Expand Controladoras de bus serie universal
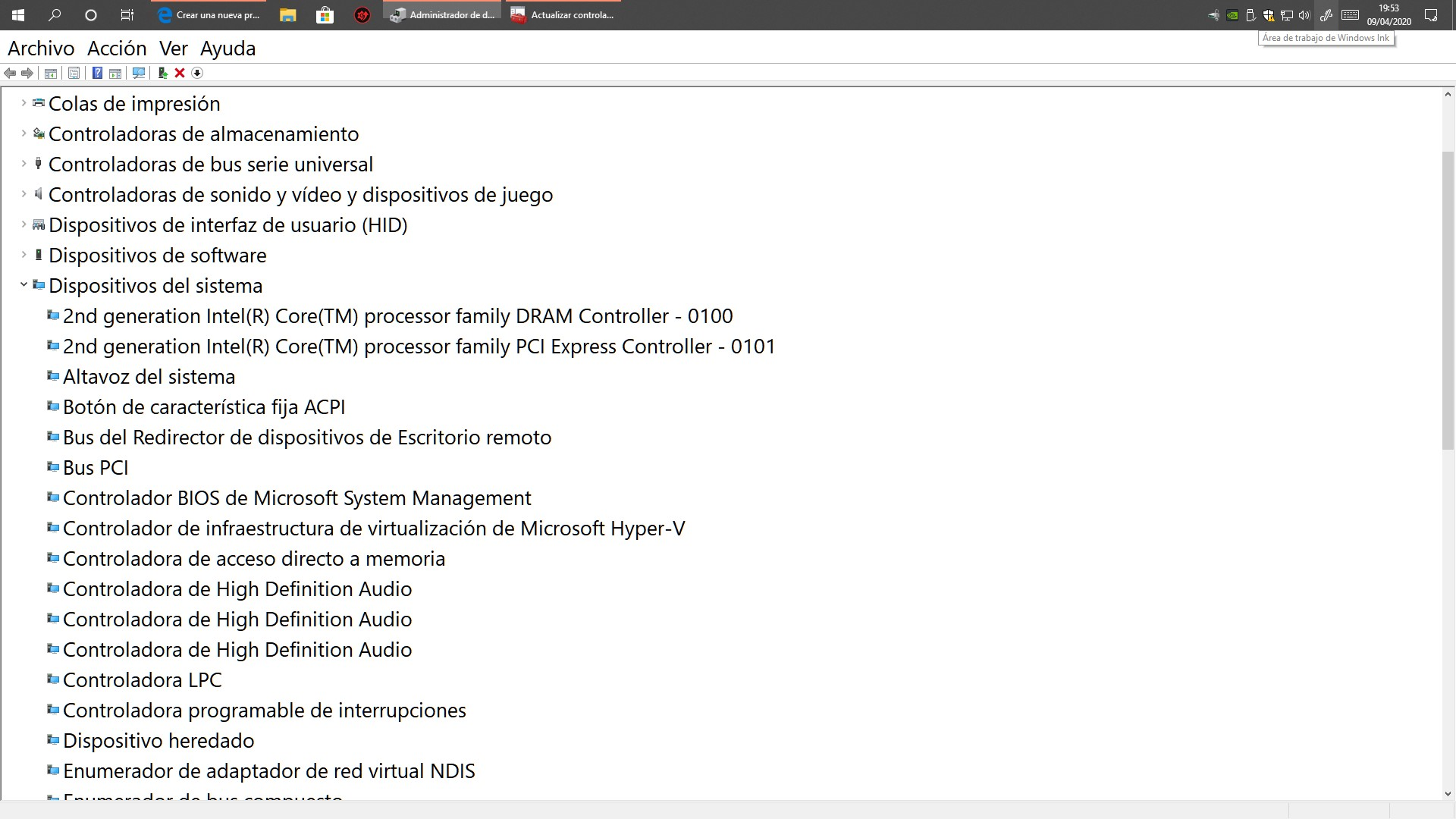Viewport: 1456px width, 819px height. (x=24, y=164)
